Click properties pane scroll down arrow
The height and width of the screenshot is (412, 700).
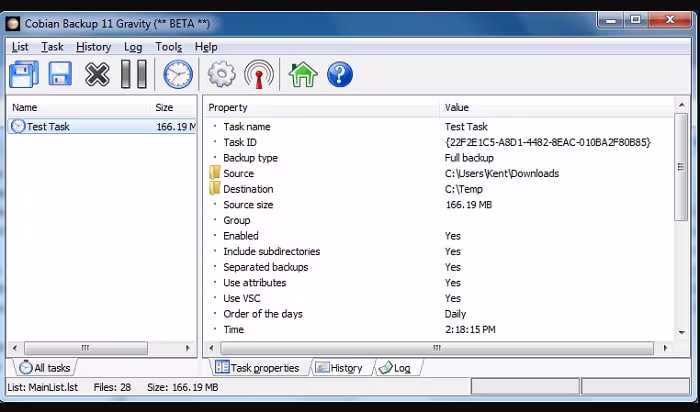pyautogui.click(x=681, y=333)
